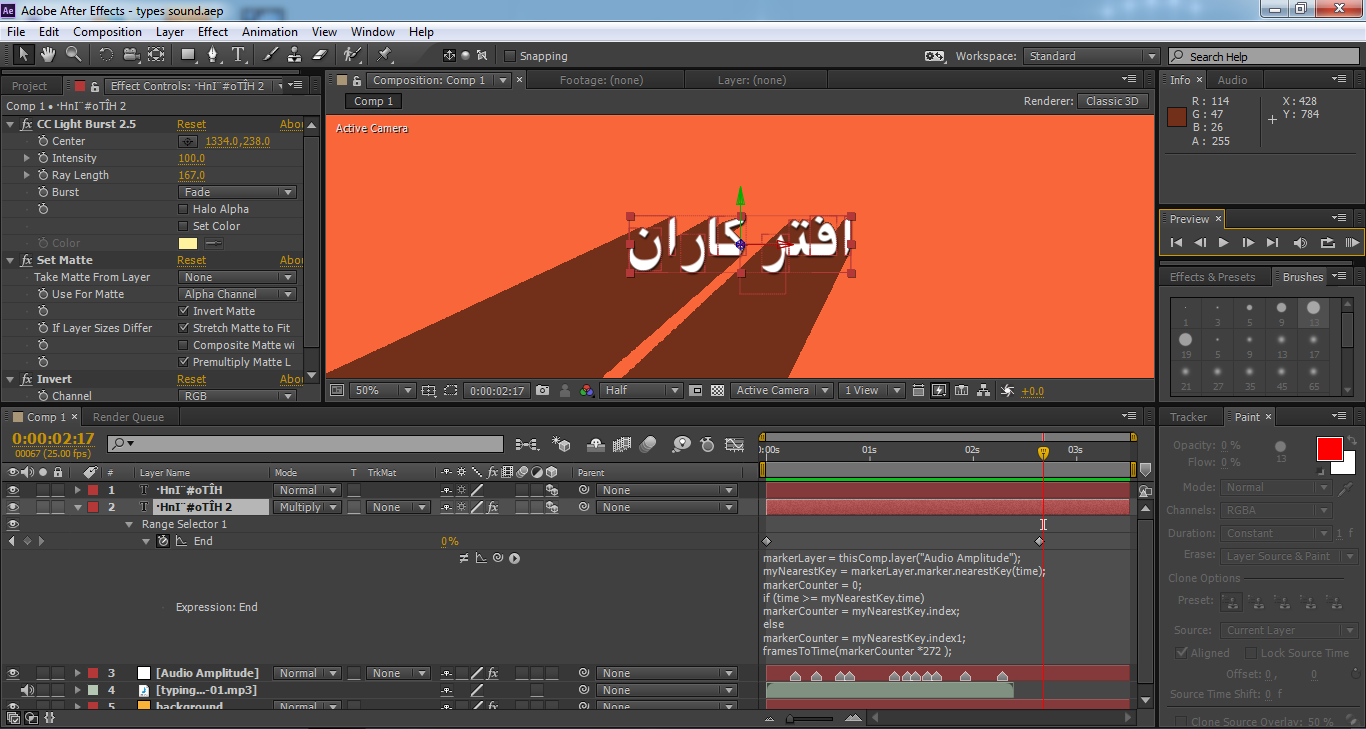1366x729 pixels.
Task: Switch to the Tracker panel tab
Action: point(1189,417)
